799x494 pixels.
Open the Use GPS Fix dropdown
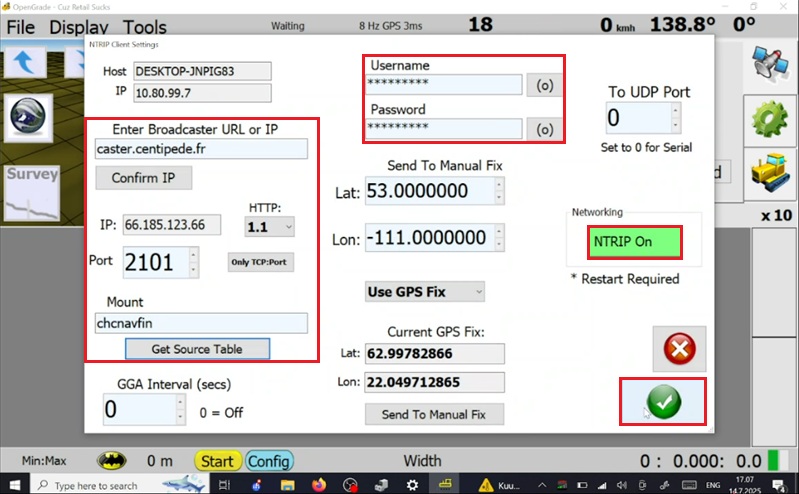point(425,291)
